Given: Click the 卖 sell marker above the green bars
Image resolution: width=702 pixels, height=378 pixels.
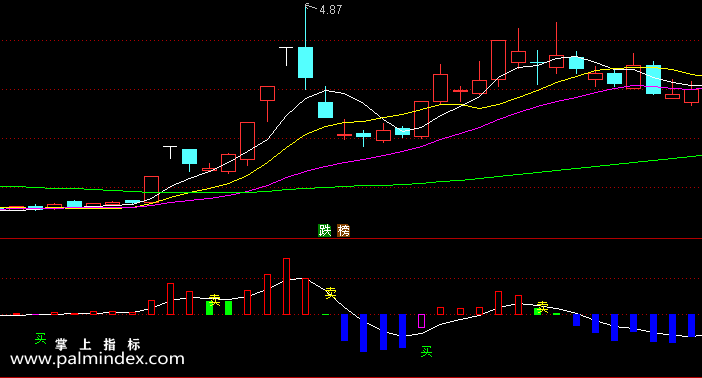Looking at the screenshot, I should click(x=215, y=300).
